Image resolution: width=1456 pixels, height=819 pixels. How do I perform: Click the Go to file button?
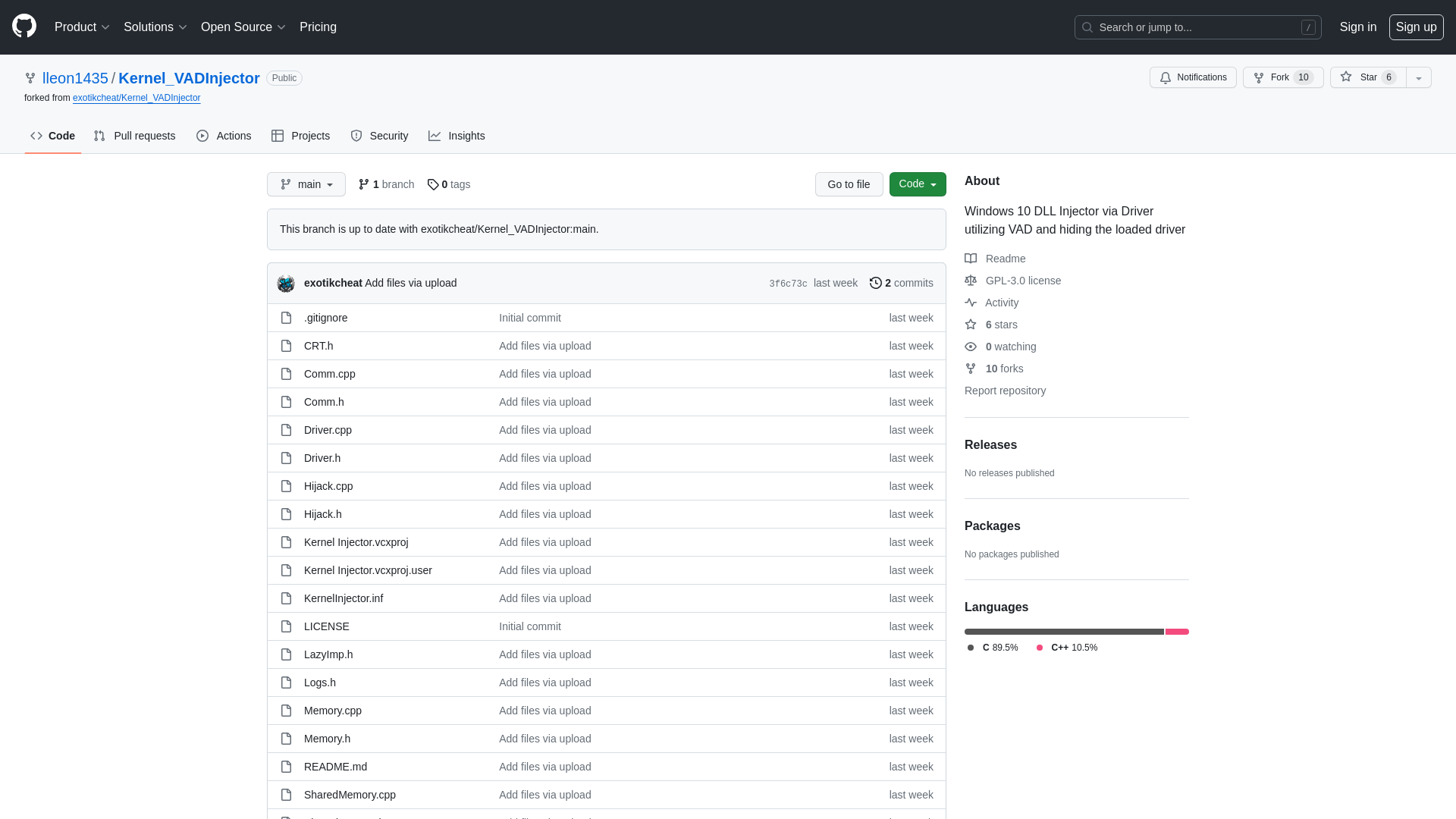click(x=849, y=184)
